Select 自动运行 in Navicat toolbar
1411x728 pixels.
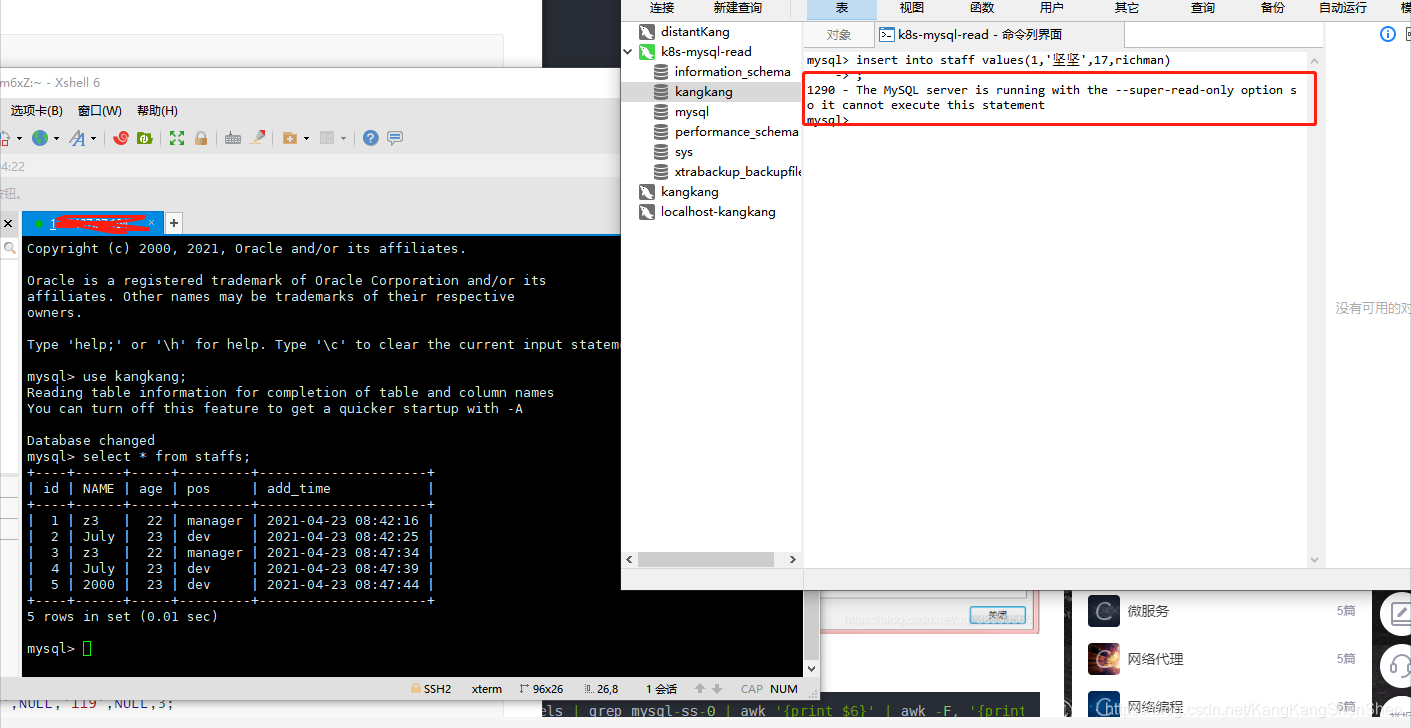click(1343, 8)
